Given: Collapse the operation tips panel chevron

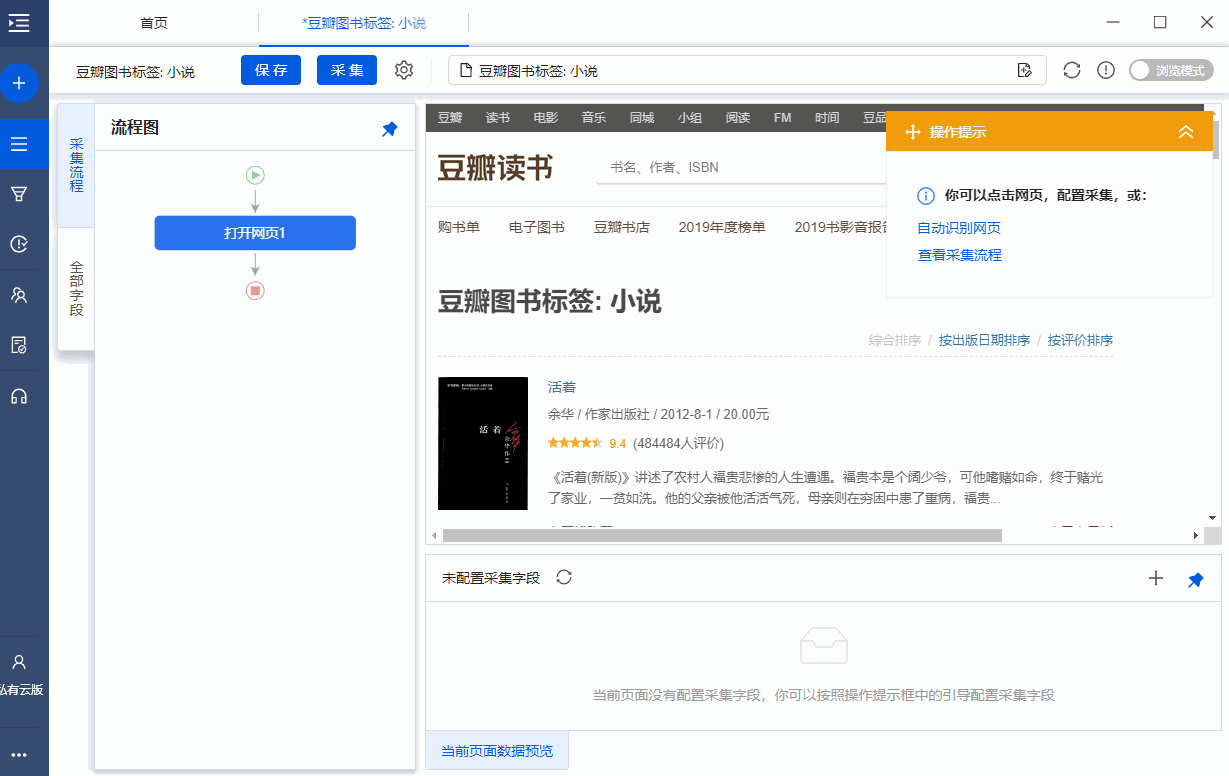Looking at the screenshot, I should pyautogui.click(x=1186, y=132).
